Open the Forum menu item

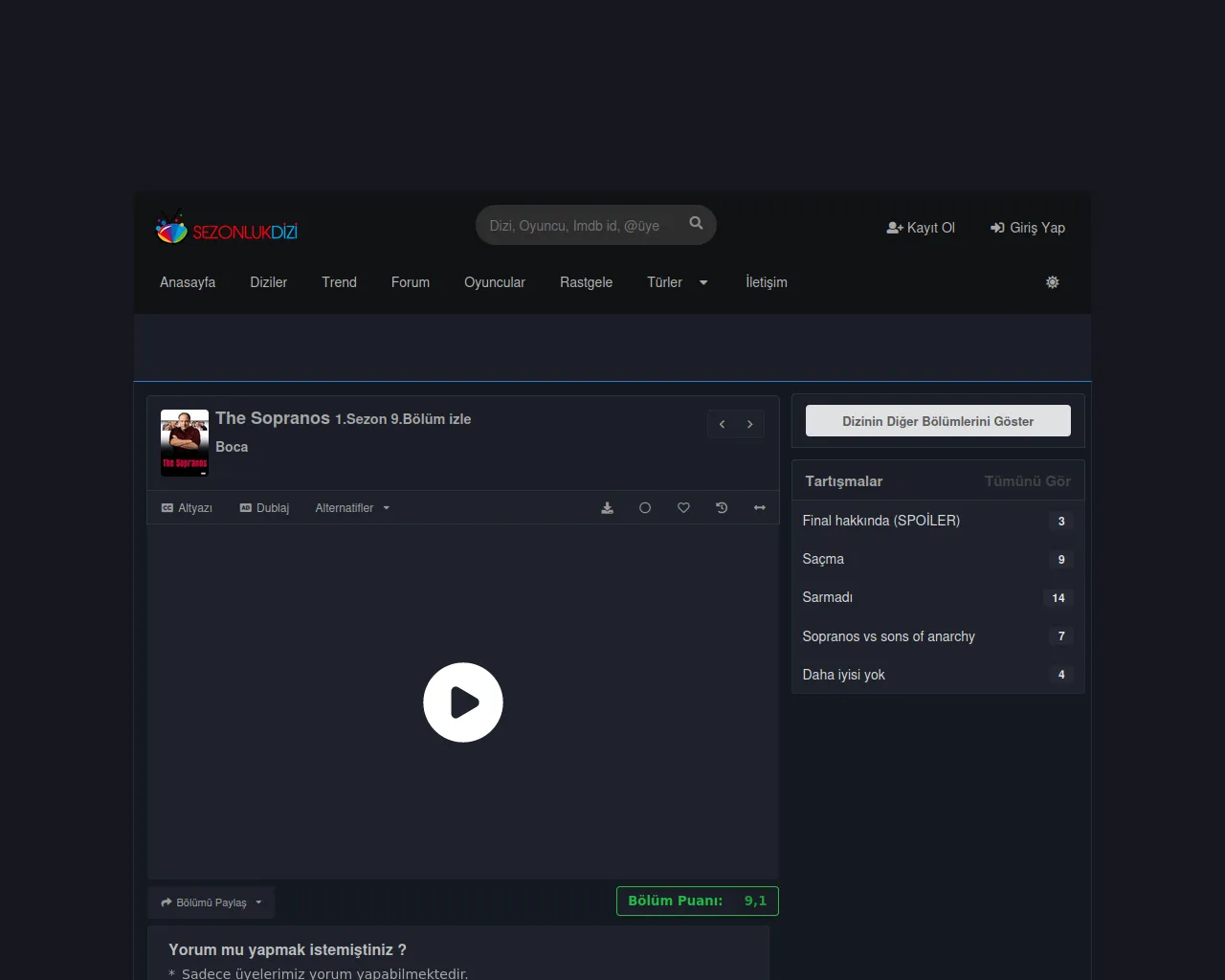click(x=410, y=282)
